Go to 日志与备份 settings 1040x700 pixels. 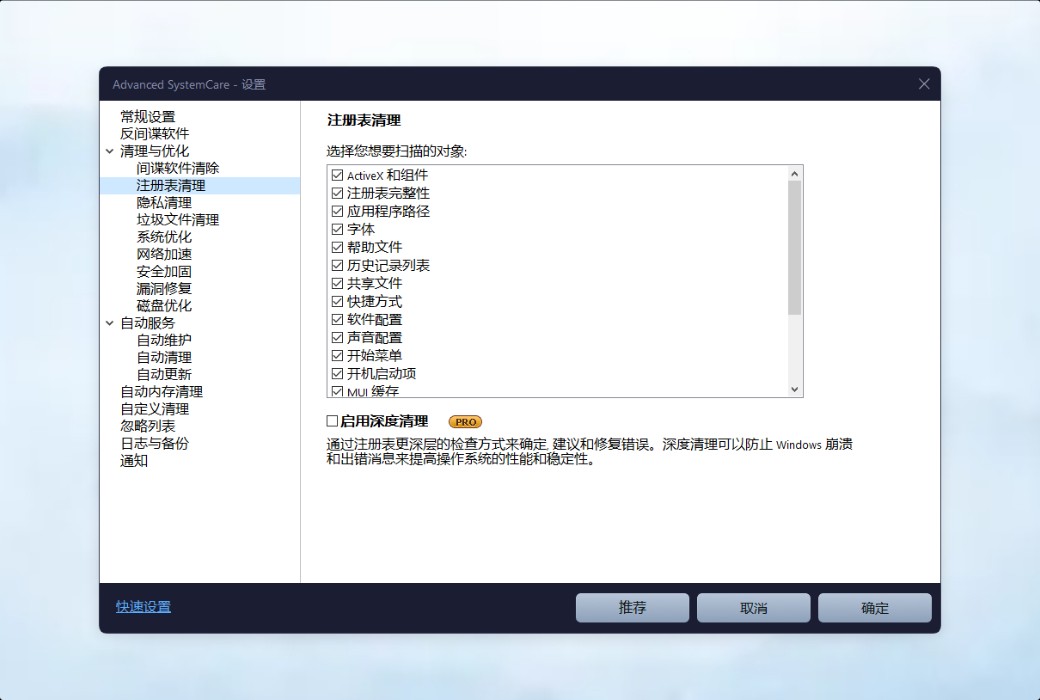(154, 443)
